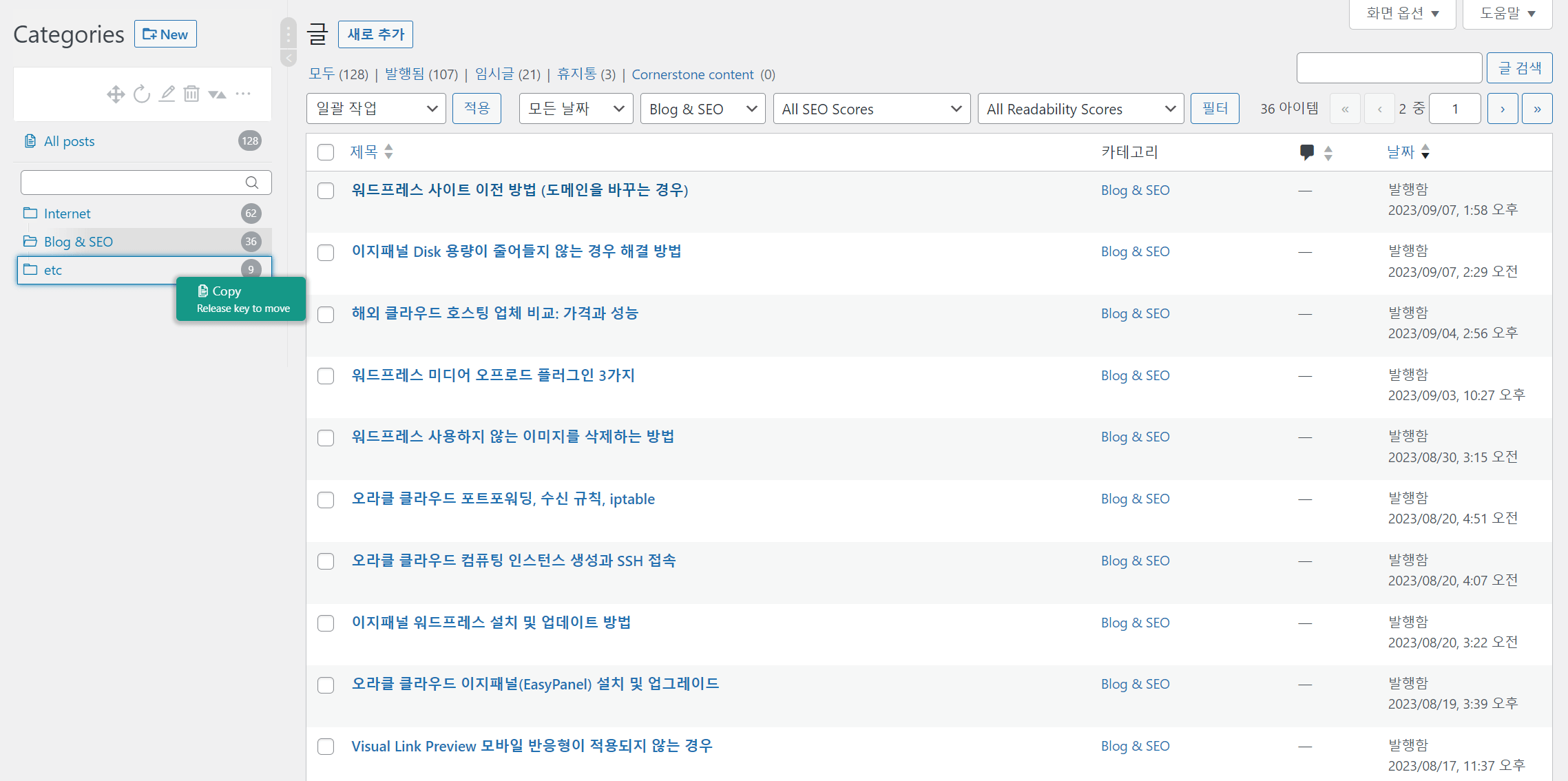Show 발행됨 (107) published posts

(x=421, y=74)
